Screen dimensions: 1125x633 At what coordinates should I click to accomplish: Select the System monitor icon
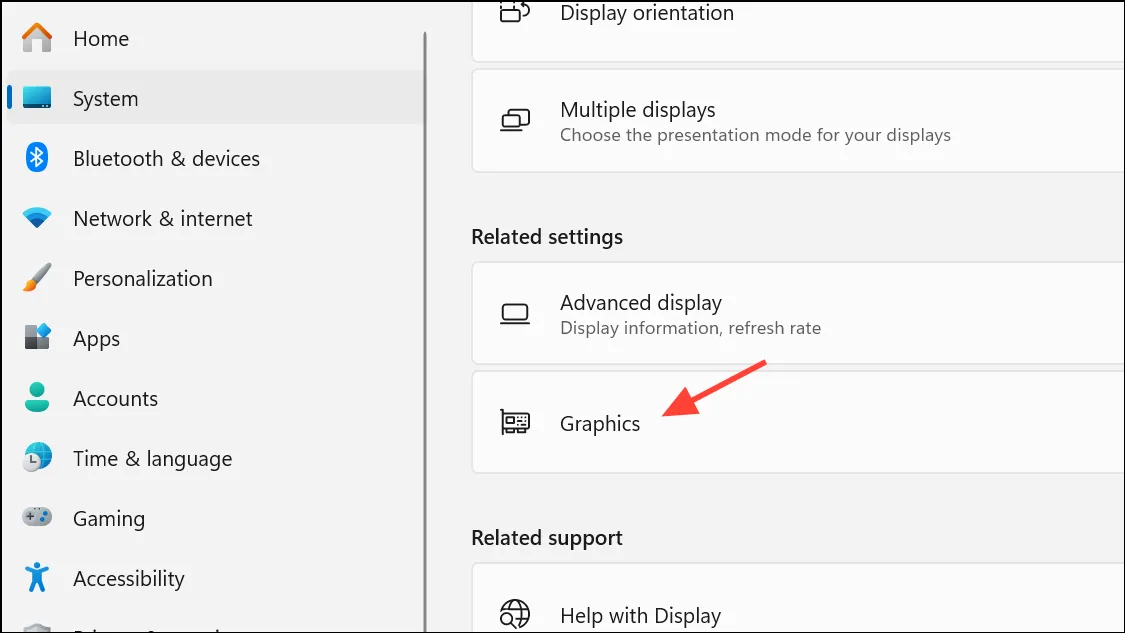coord(37,98)
